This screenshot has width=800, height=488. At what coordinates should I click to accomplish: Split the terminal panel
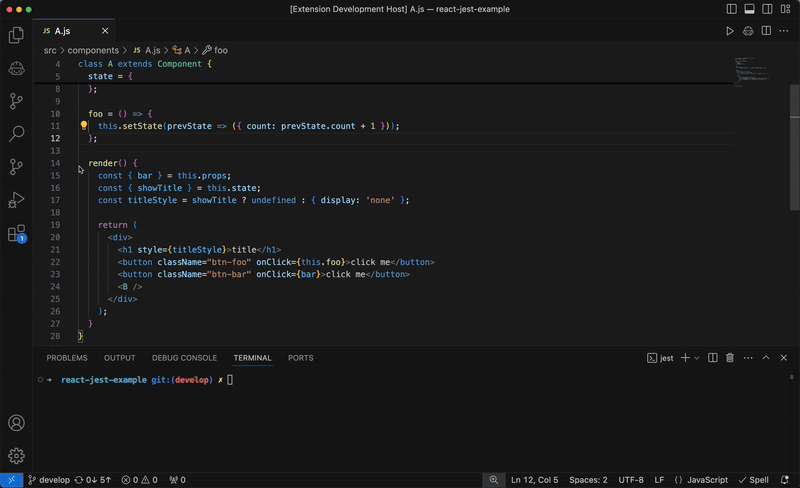(713, 358)
